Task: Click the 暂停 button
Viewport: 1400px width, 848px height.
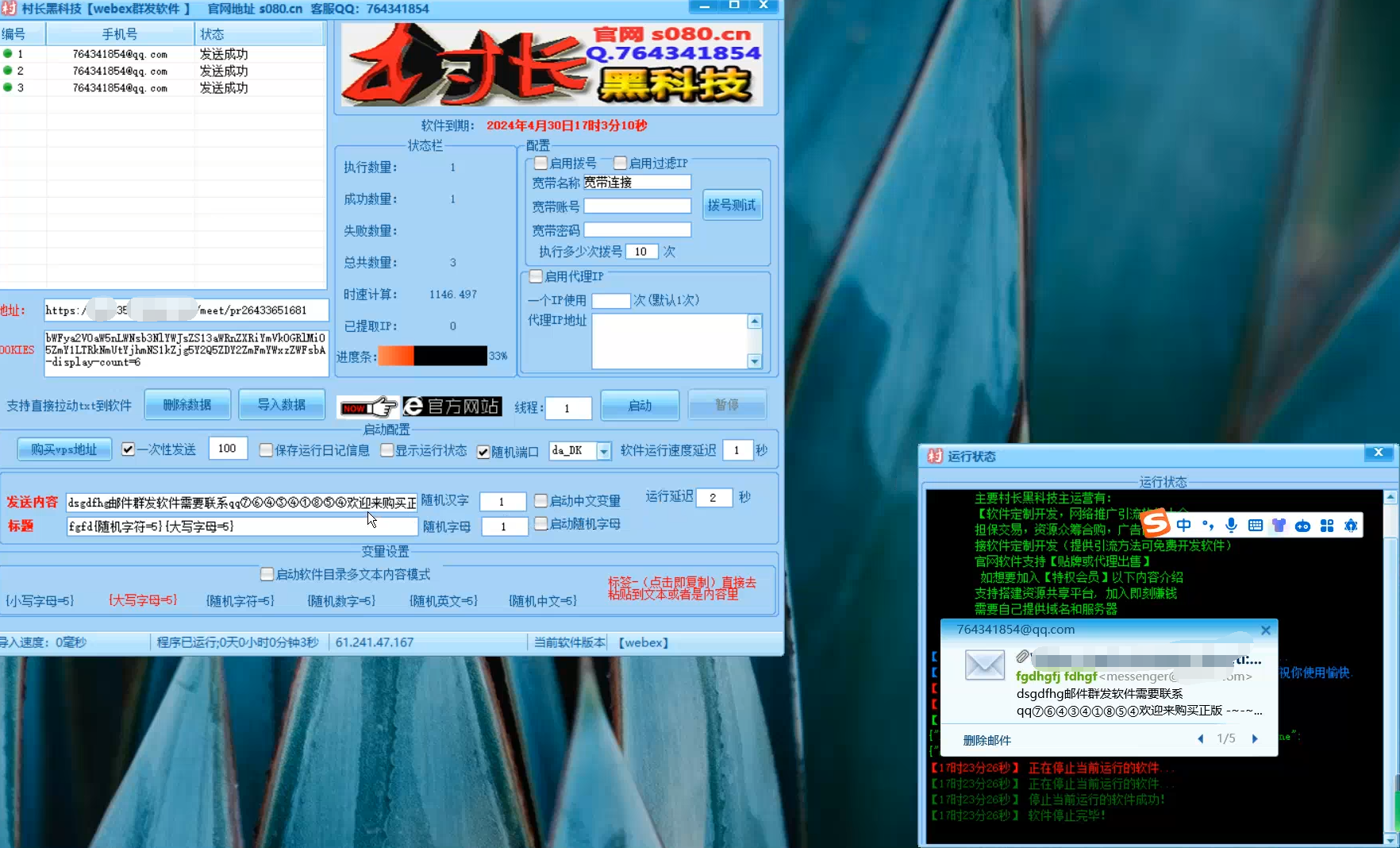Action: tap(727, 405)
